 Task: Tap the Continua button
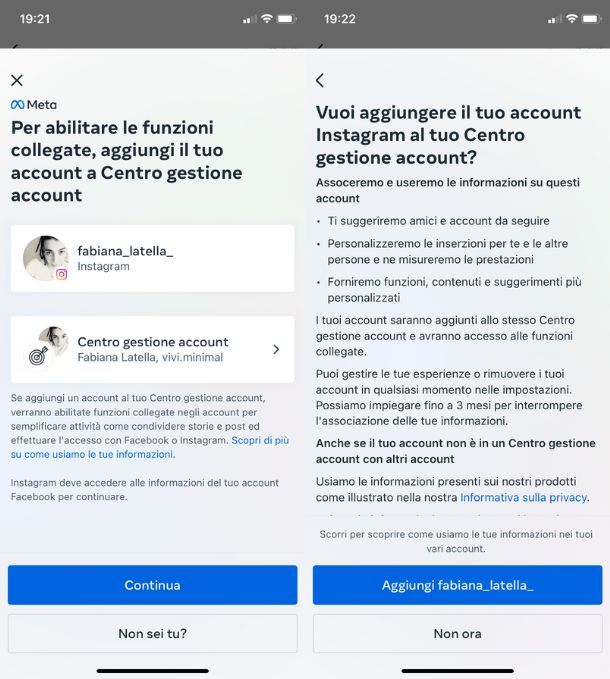[152, 585]
